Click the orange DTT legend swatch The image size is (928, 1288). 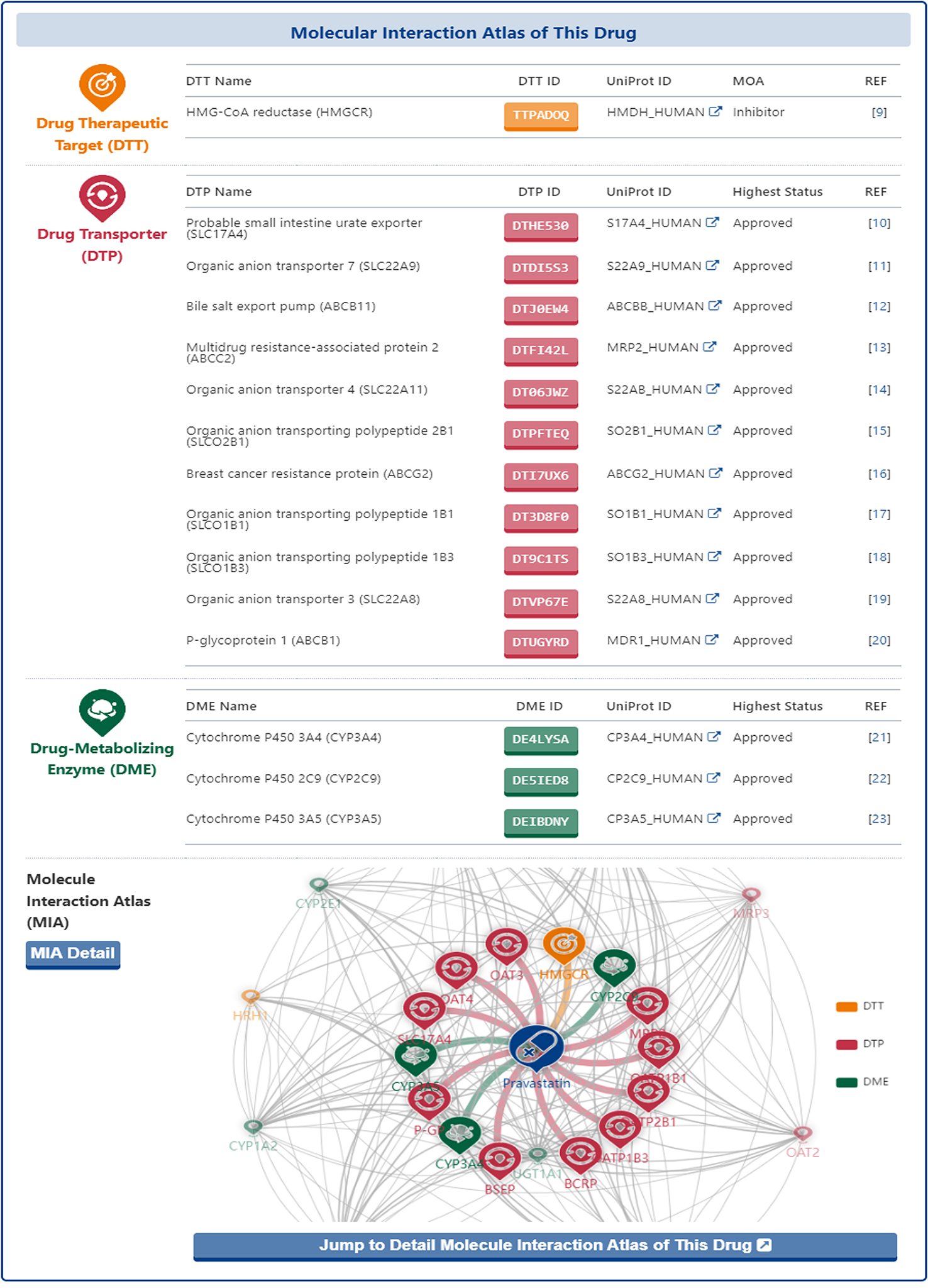point(846,1007)
